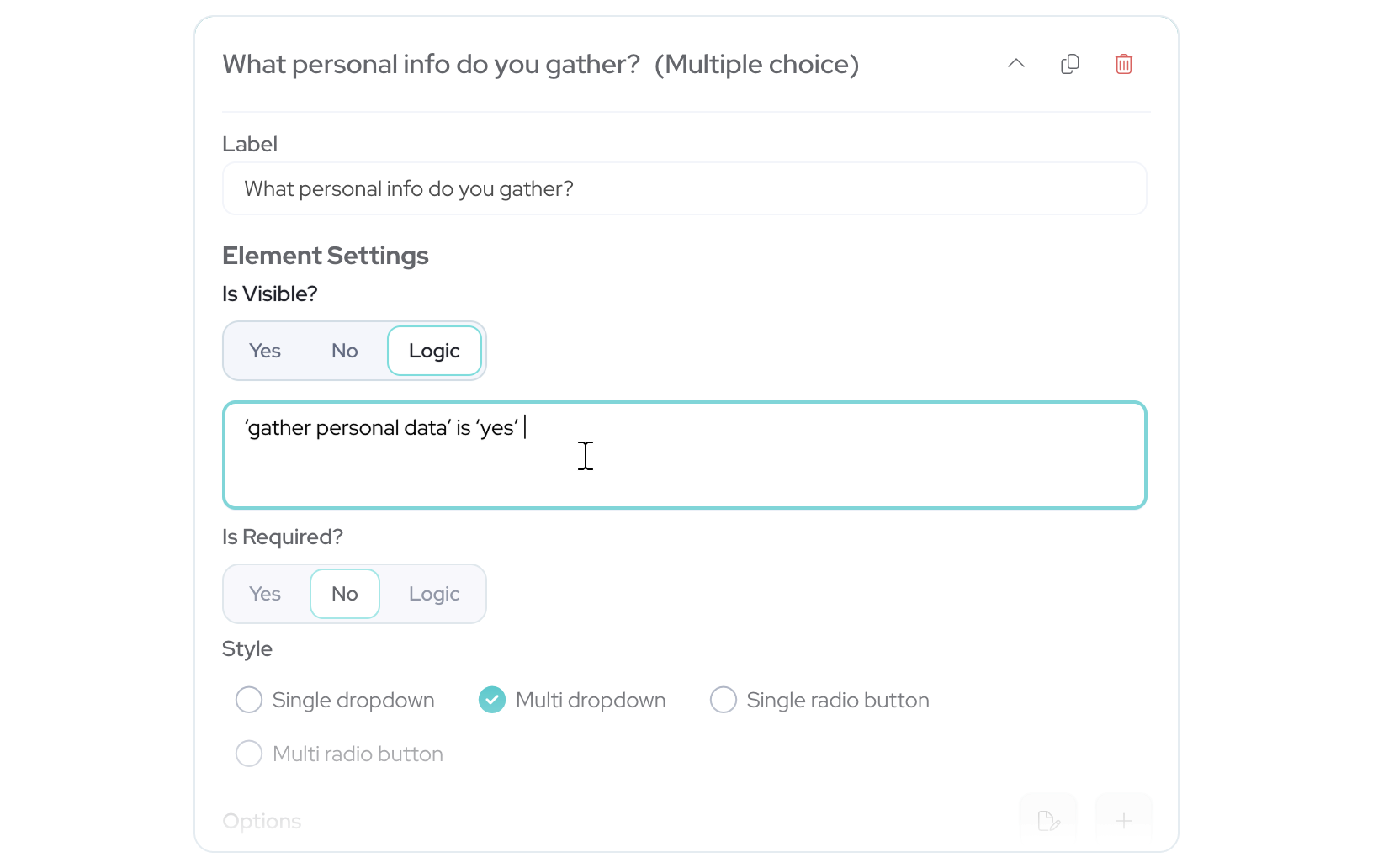This screenshot has height=868, width=1373.
Task: Duplicate this question with the copy icon
Action: 1070,64
